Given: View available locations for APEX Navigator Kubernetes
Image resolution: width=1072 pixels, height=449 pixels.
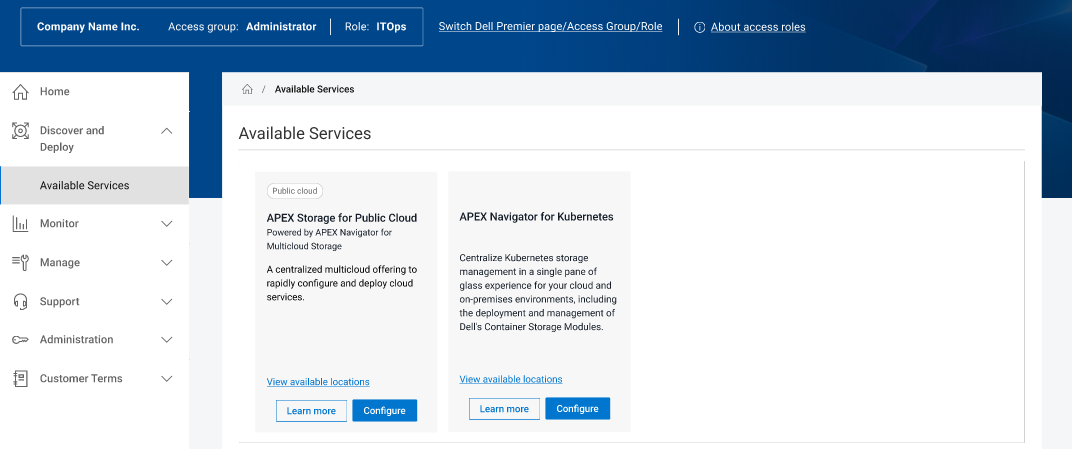Looking at the screenshot, I should pyautogui.click(x=511, y=379).
